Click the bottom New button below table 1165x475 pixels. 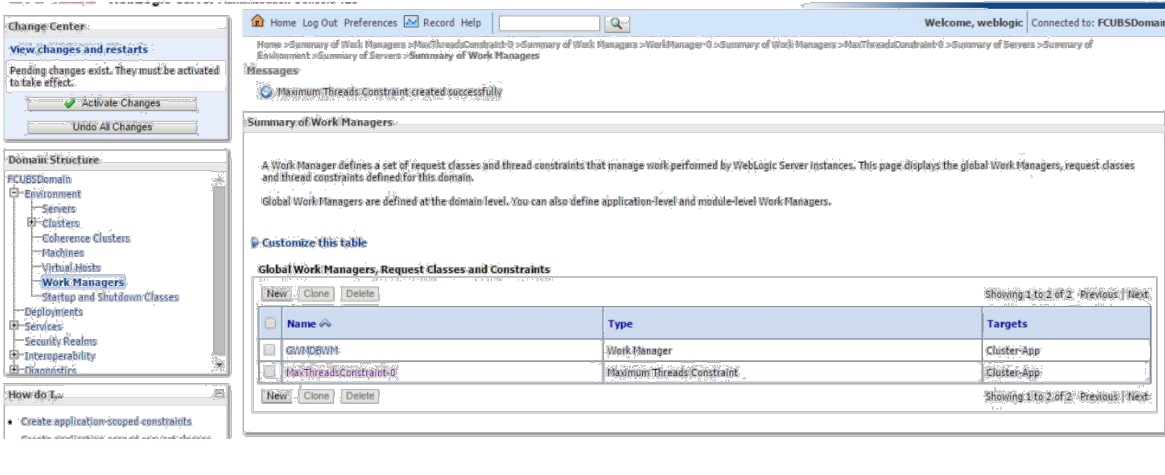click(x=276, y=396)
